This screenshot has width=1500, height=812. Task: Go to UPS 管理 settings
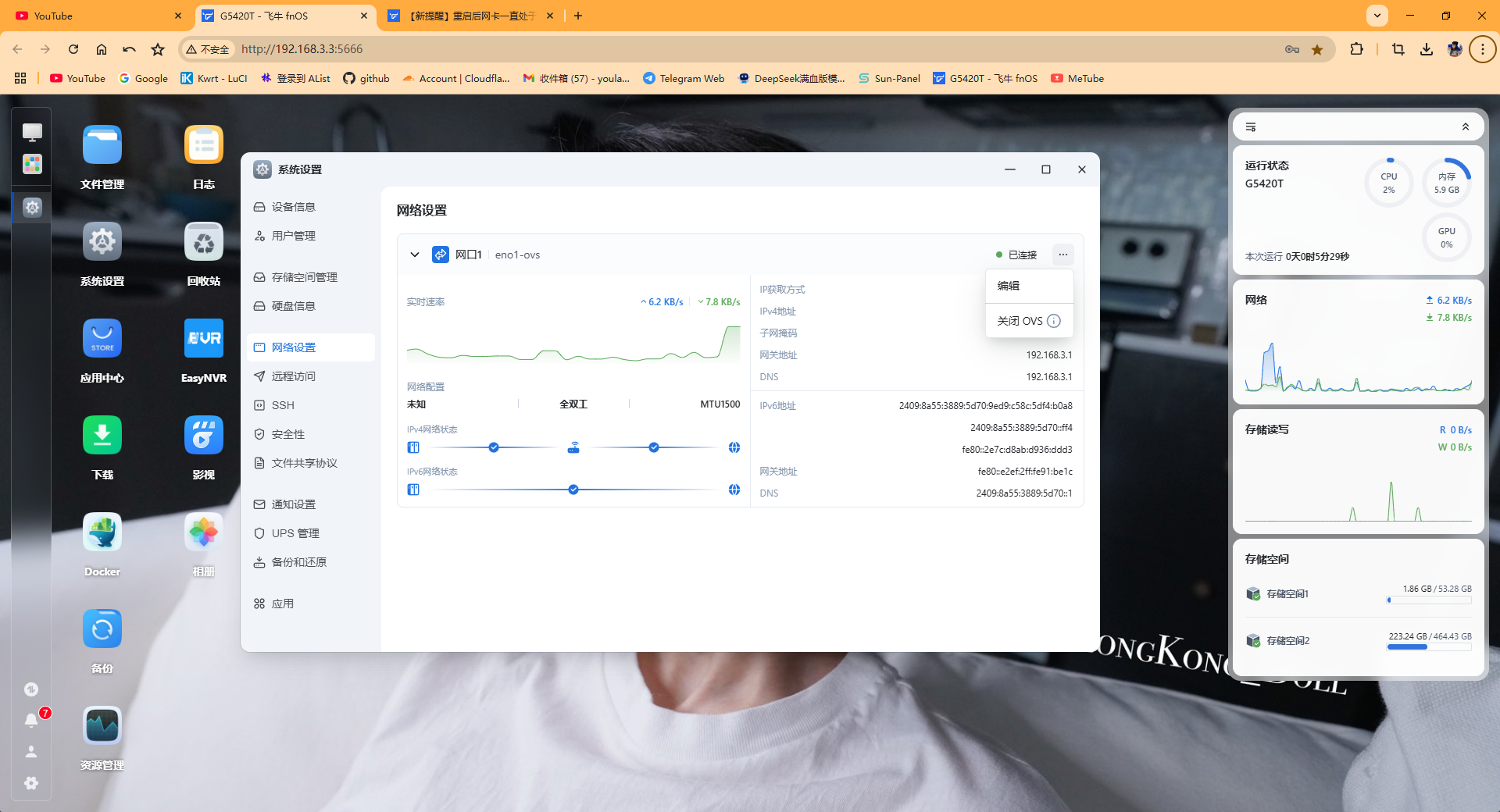[311, 533]
